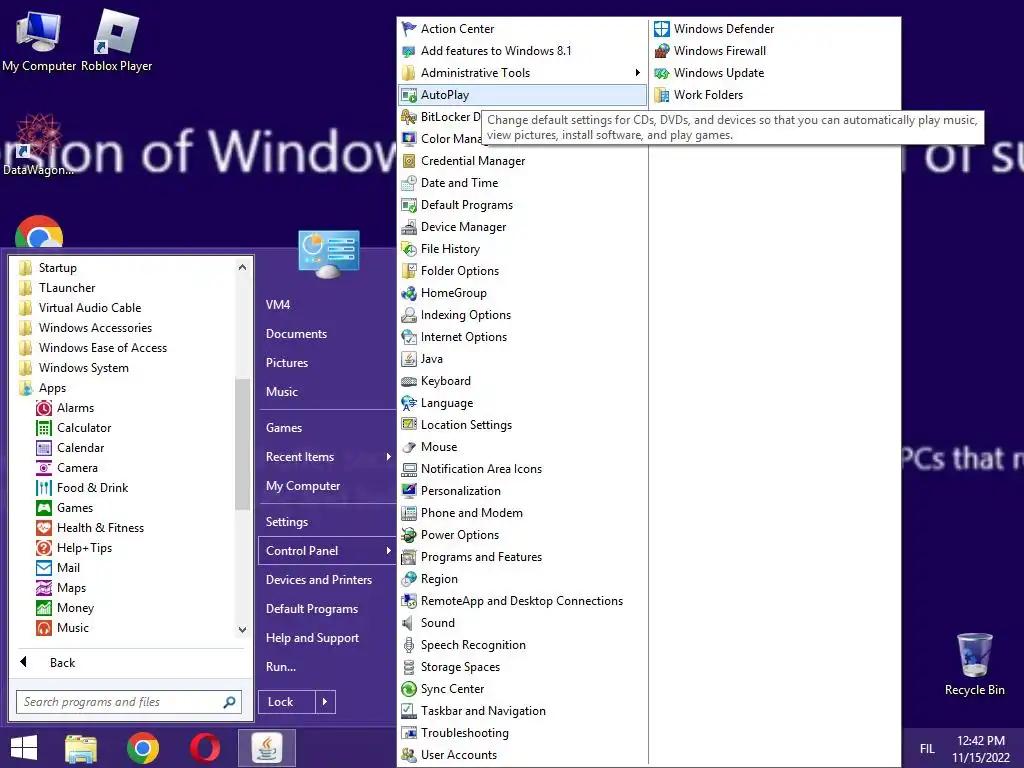The height and width of the screenshot is (768, 1024).
Task: Open the Speech Recognition microphone icon
Action: (409, 645)
